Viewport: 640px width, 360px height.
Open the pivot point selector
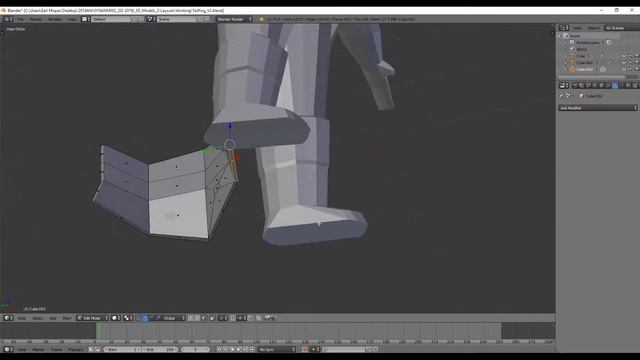coord(128,318)
